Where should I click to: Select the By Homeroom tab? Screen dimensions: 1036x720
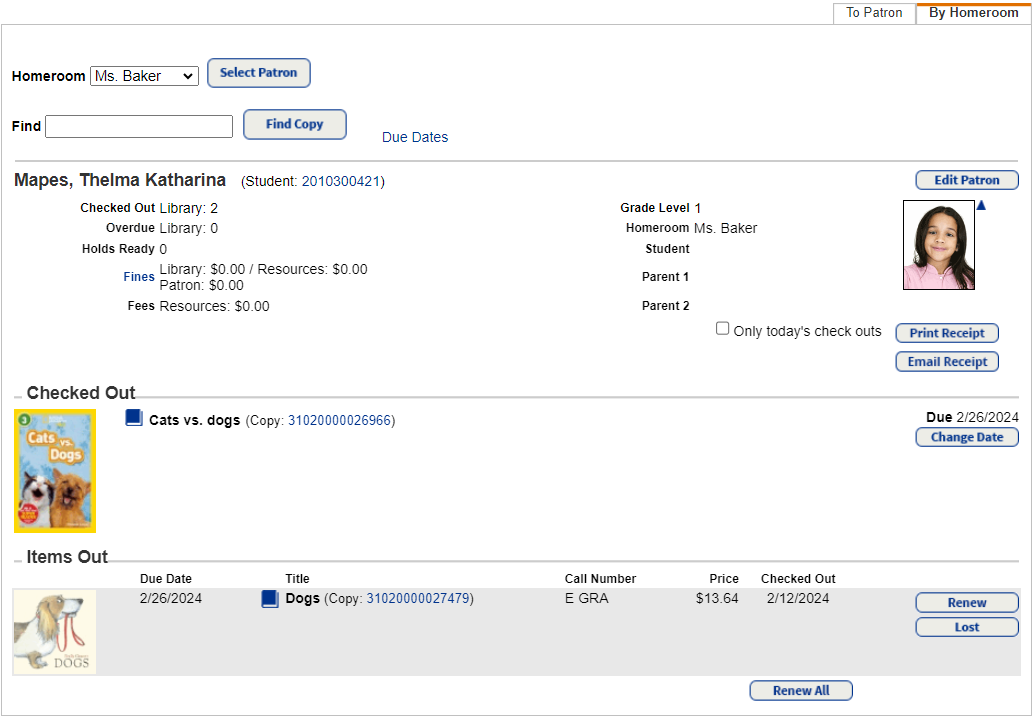(x=972, y=12)
